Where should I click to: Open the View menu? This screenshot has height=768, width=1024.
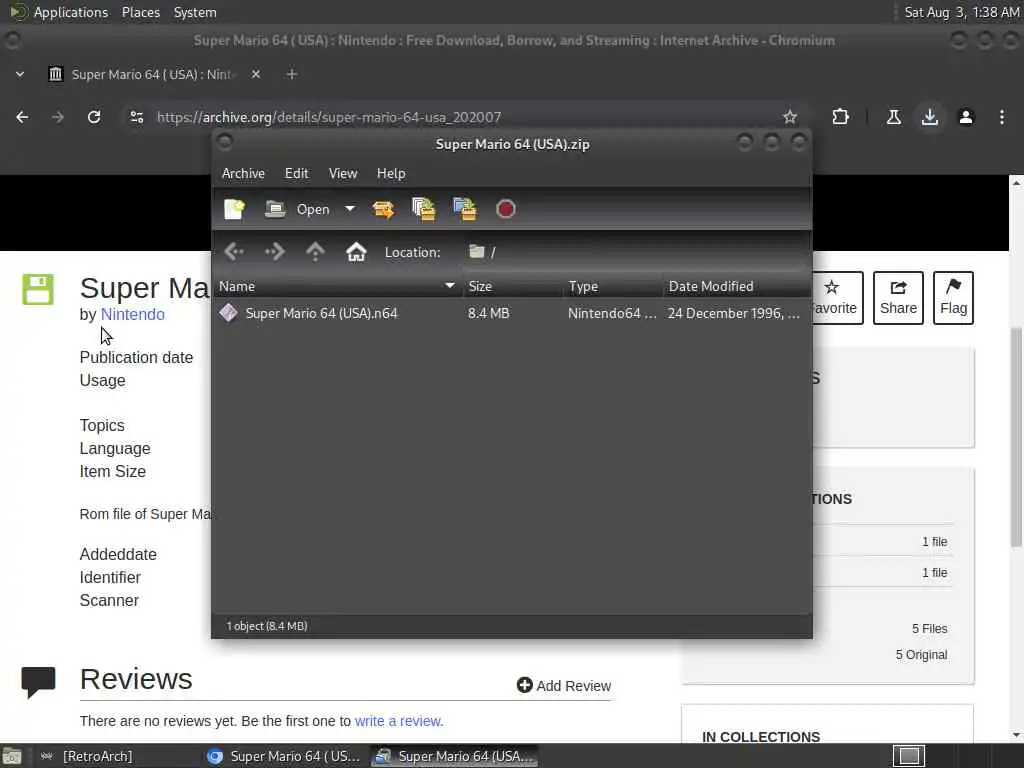[343, 173]
